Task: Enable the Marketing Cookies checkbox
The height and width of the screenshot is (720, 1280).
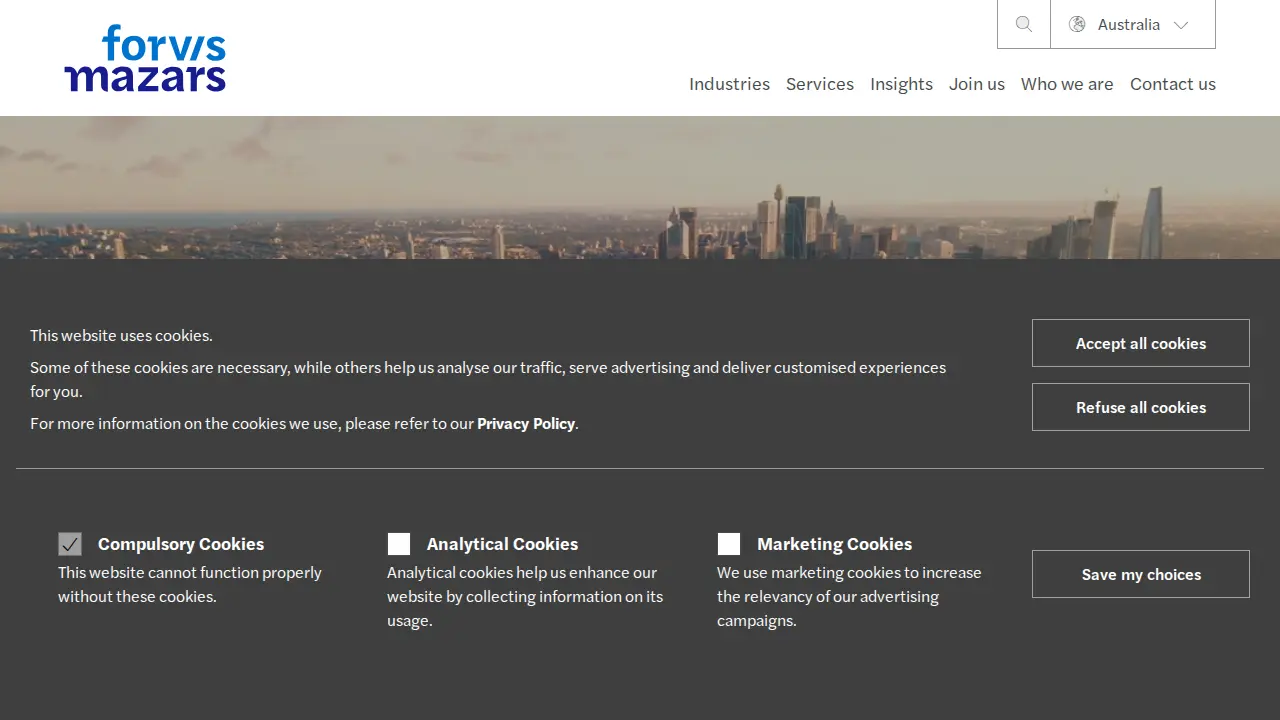Action: (729, 544)
